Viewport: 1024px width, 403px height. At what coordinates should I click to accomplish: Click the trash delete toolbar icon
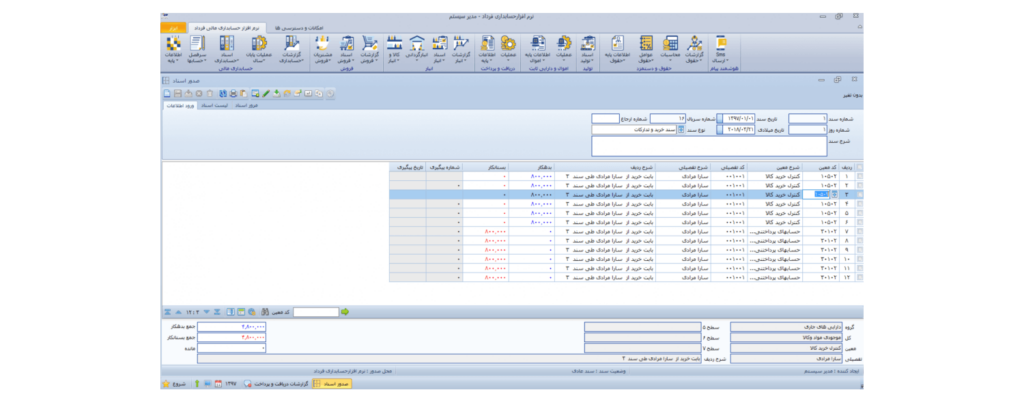[x=210, y=93]
